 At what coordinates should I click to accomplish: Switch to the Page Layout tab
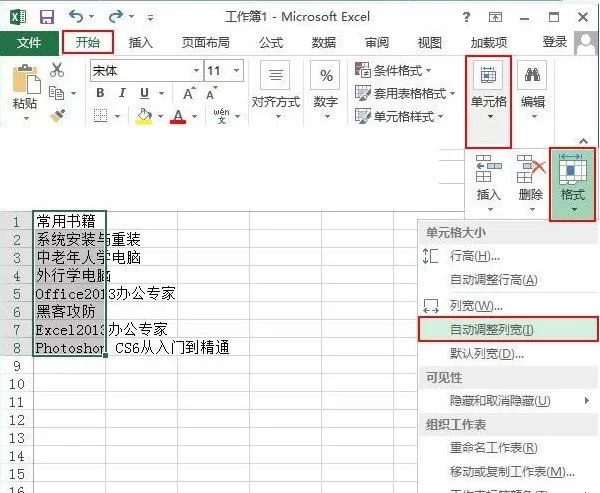tap(205, 42)
